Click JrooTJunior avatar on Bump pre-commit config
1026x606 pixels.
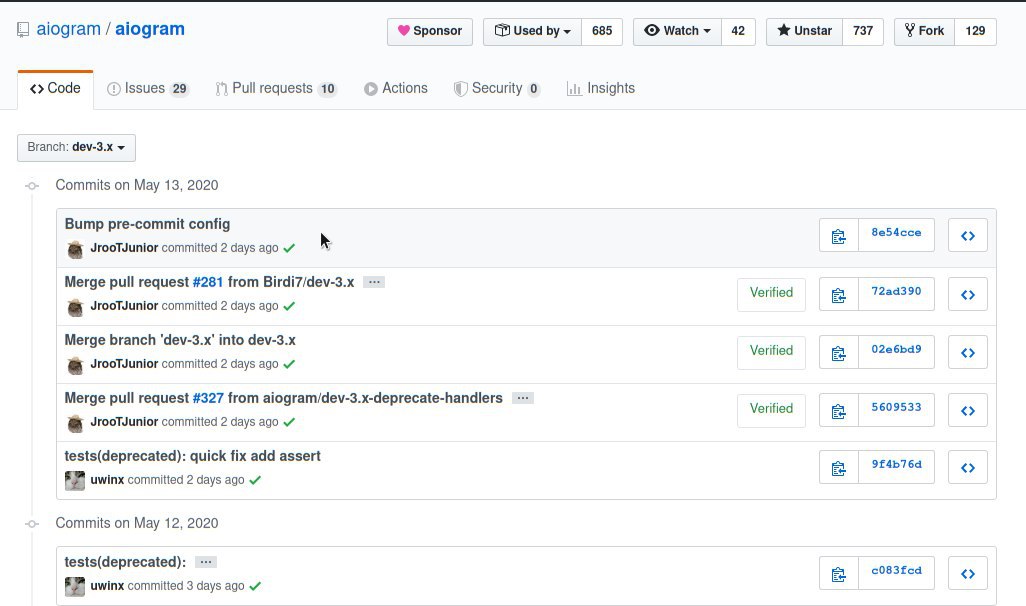click(x=75, y=249)
